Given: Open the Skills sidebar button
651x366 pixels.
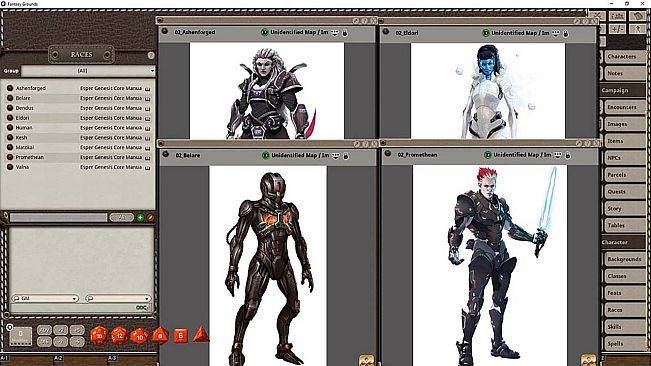Looking at the screenshot, I should [624, 327].
